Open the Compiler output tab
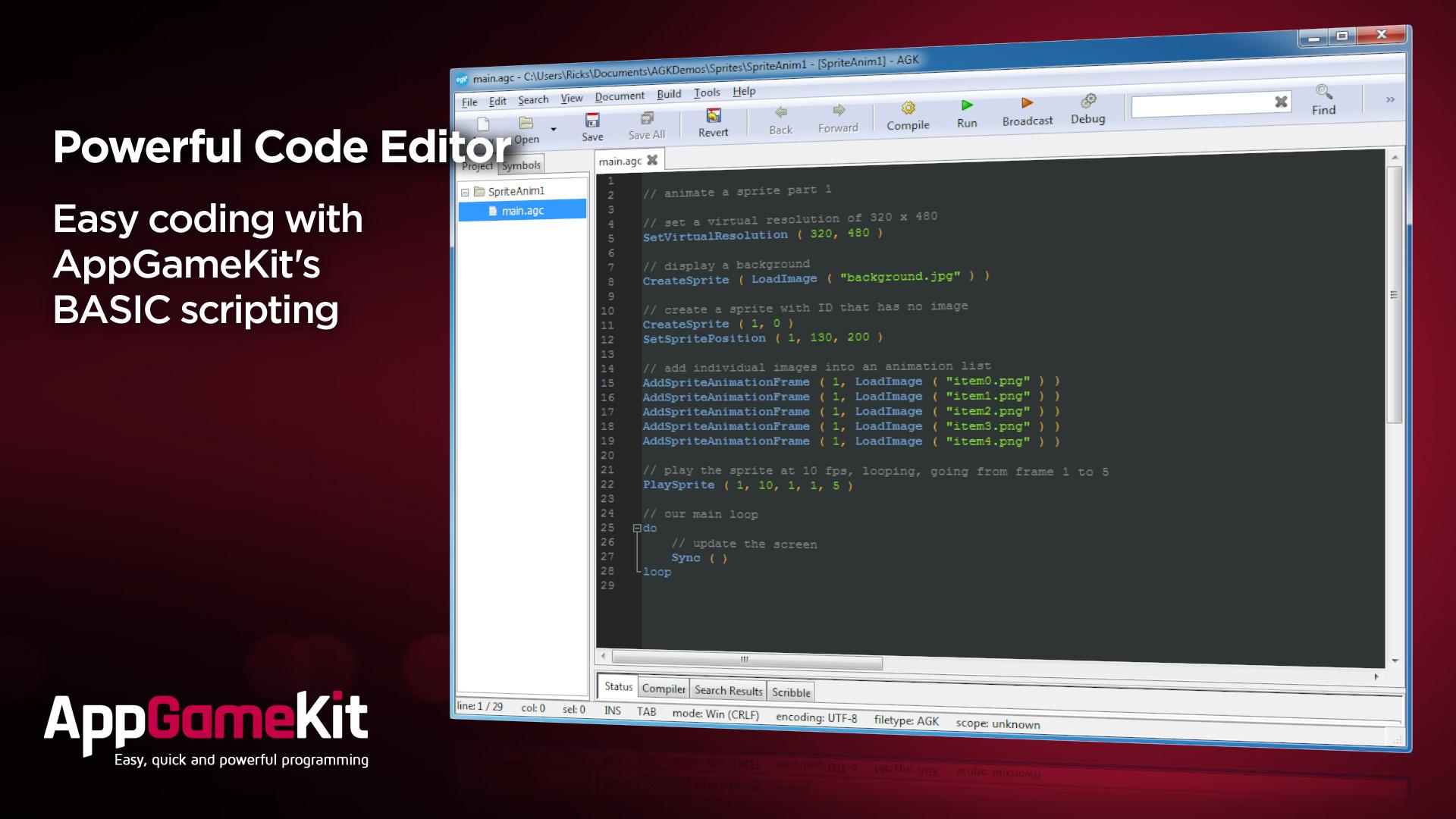The height and width of the screenshot is (819, 1456). [664, 689]
